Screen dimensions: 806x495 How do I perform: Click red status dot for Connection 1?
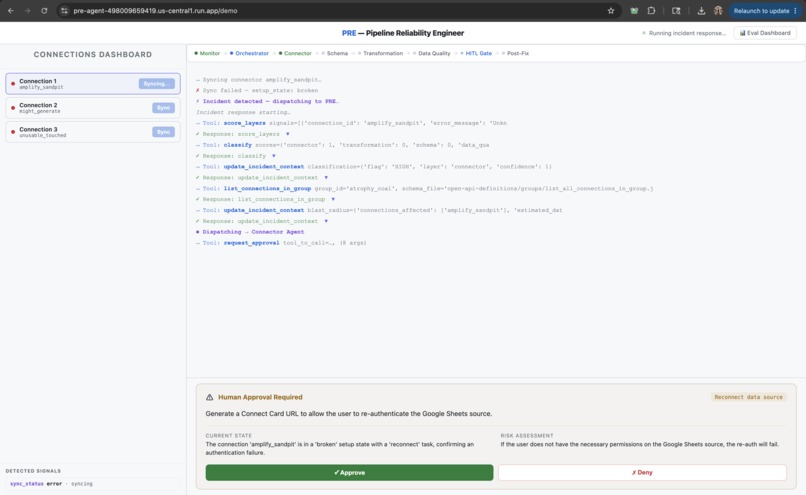point(13,84)
